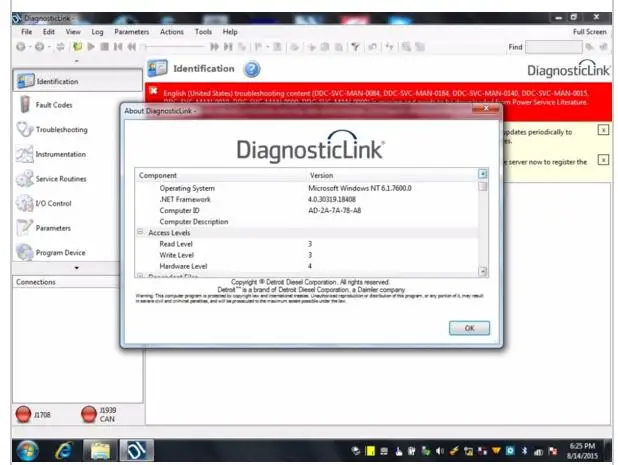Launch Internet Explorer from taskbar
618x465 pixels.
pos(64,450)
